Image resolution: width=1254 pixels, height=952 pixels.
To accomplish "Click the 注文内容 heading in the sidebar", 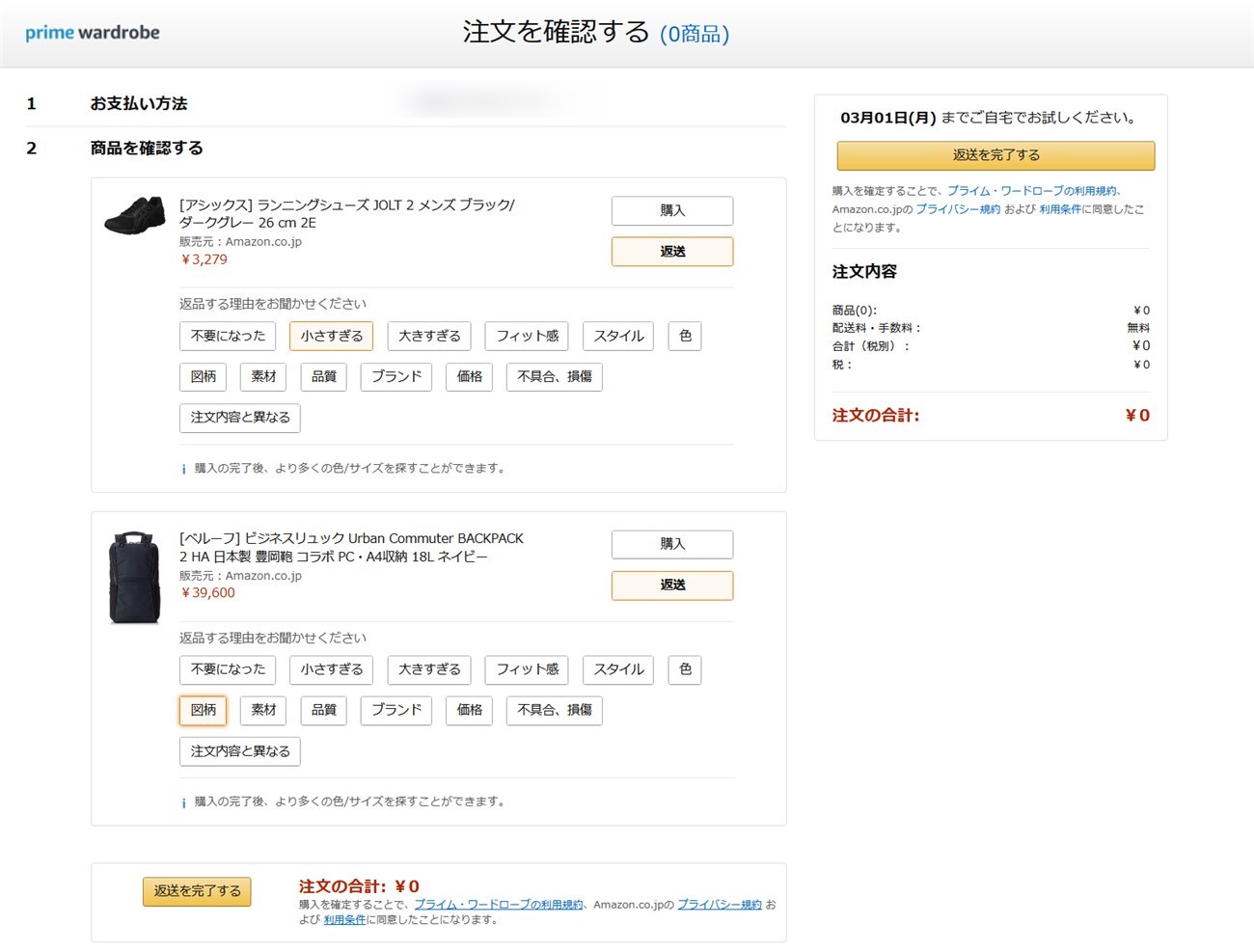I will coord(864,272).
